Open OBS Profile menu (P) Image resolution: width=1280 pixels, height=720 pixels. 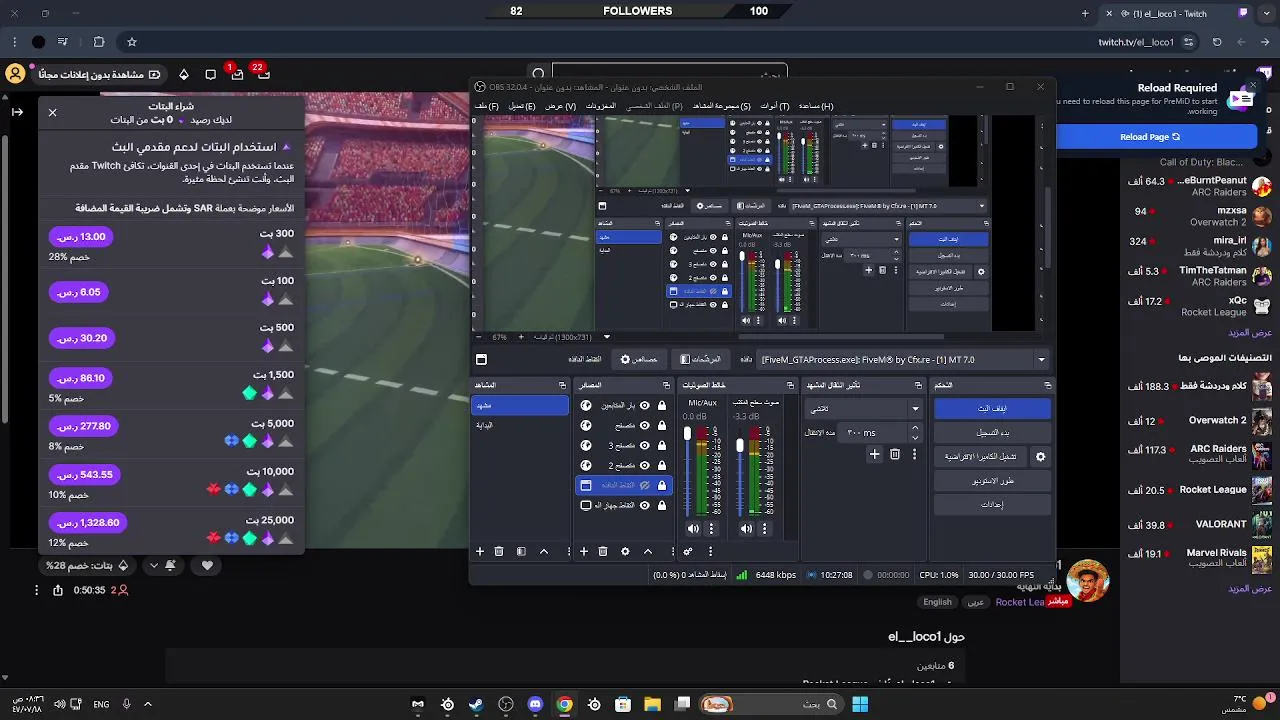pos(654,106)
